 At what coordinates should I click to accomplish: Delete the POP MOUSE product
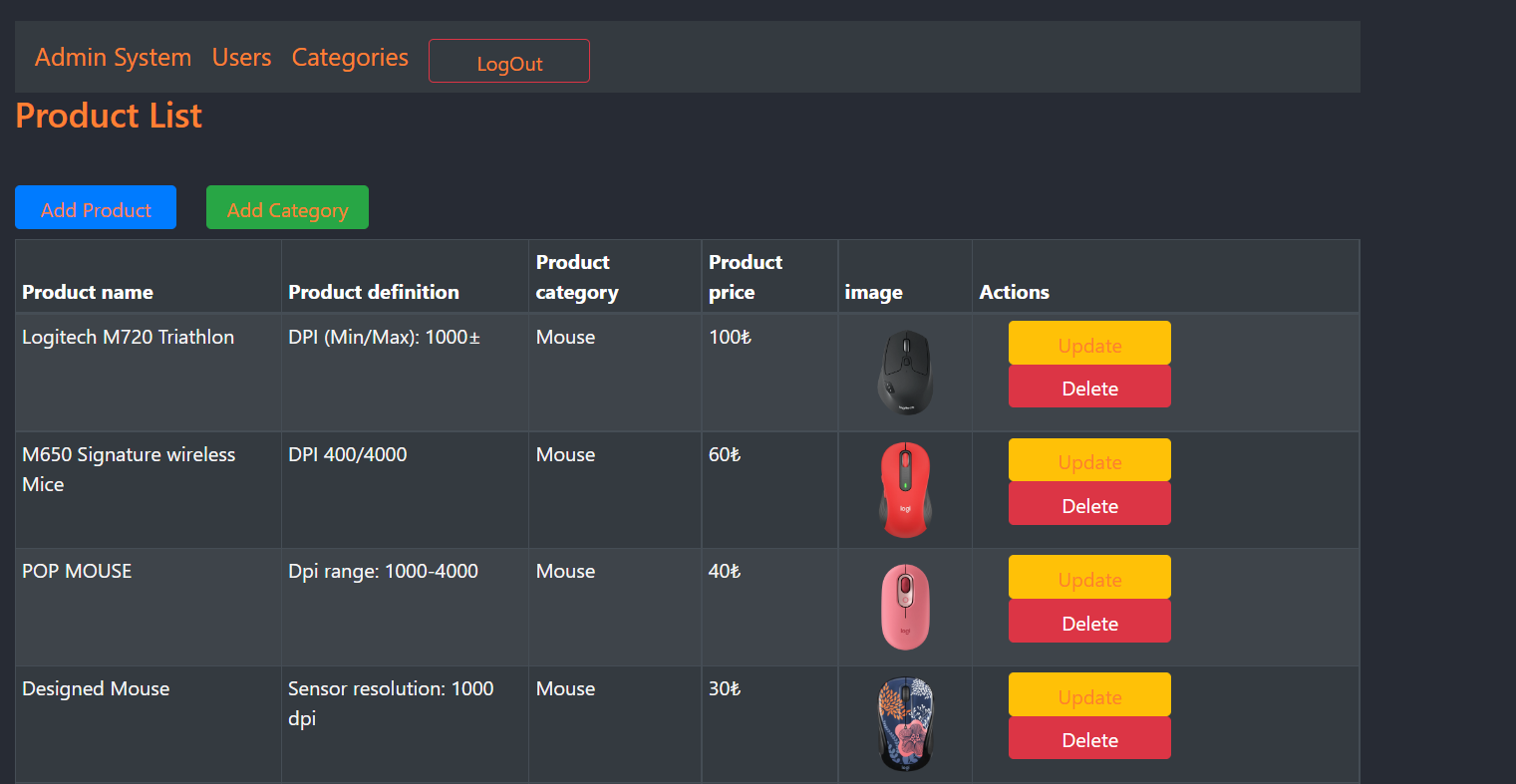(x=1089, y=623)
